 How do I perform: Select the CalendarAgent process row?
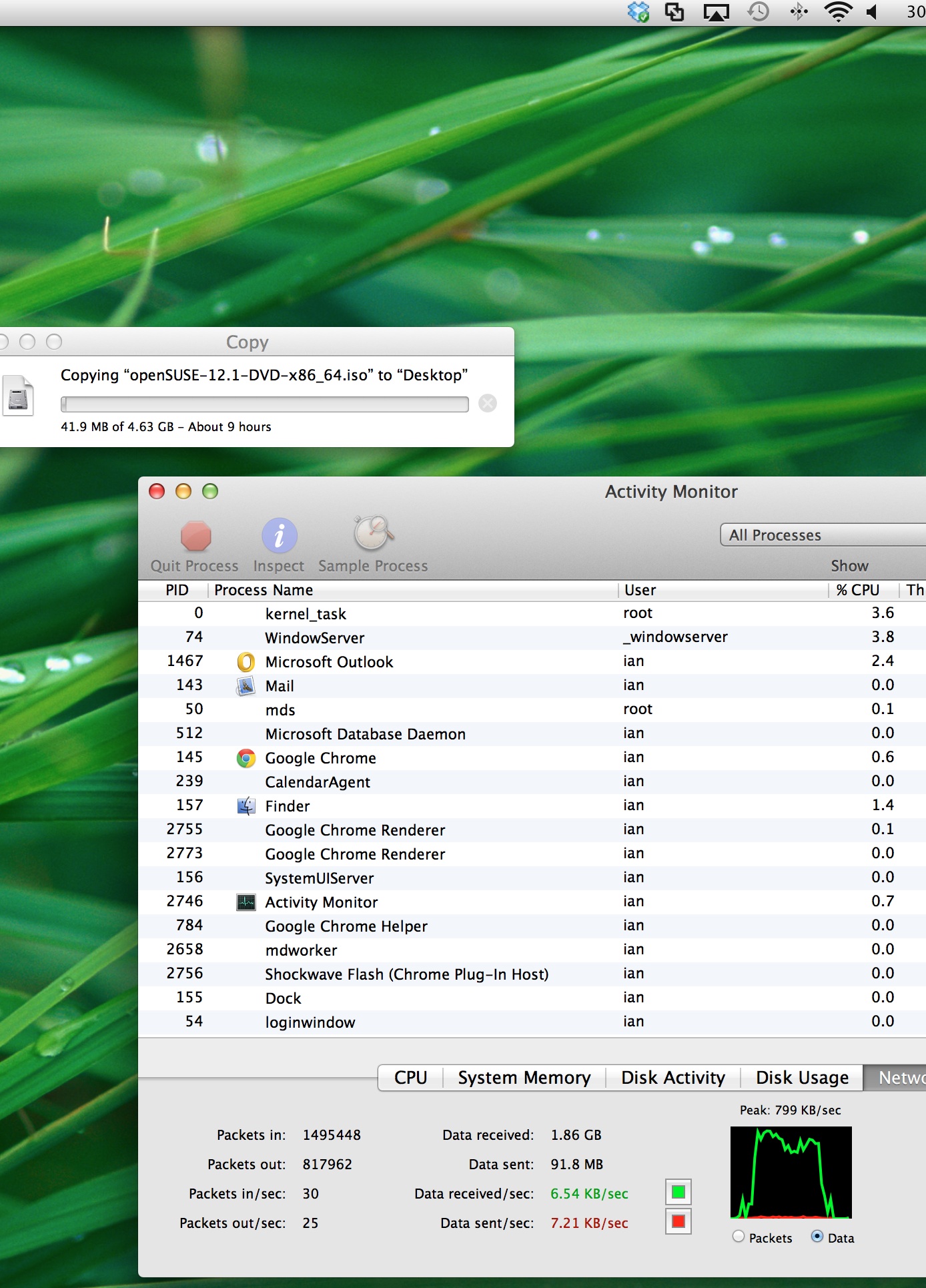[x=532, y=782]
